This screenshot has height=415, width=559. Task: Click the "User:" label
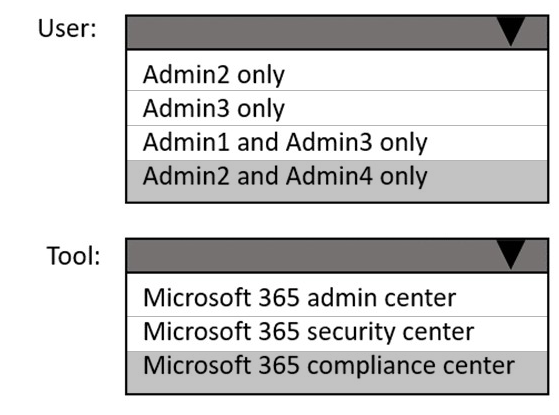pyautogui.click(x=67, y=29)
